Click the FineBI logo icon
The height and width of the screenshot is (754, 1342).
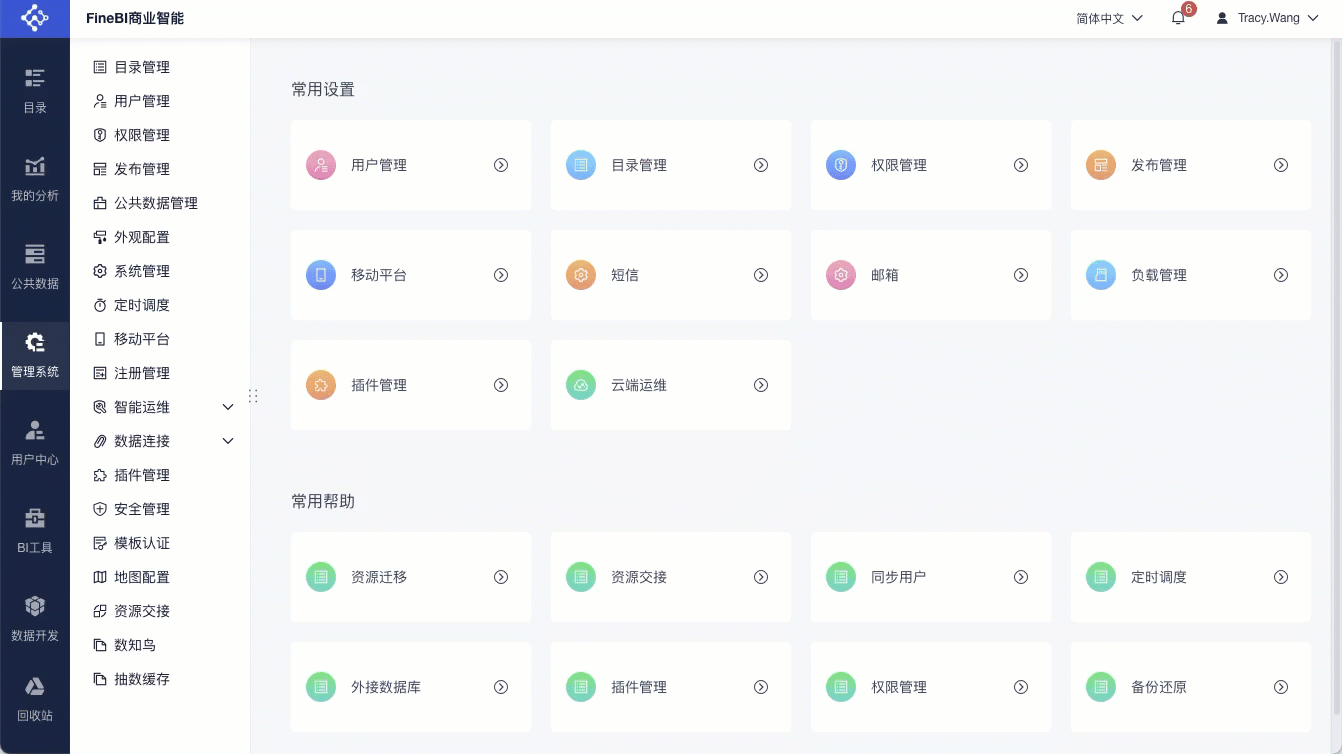pyautogui.click(x=35, y=18)
